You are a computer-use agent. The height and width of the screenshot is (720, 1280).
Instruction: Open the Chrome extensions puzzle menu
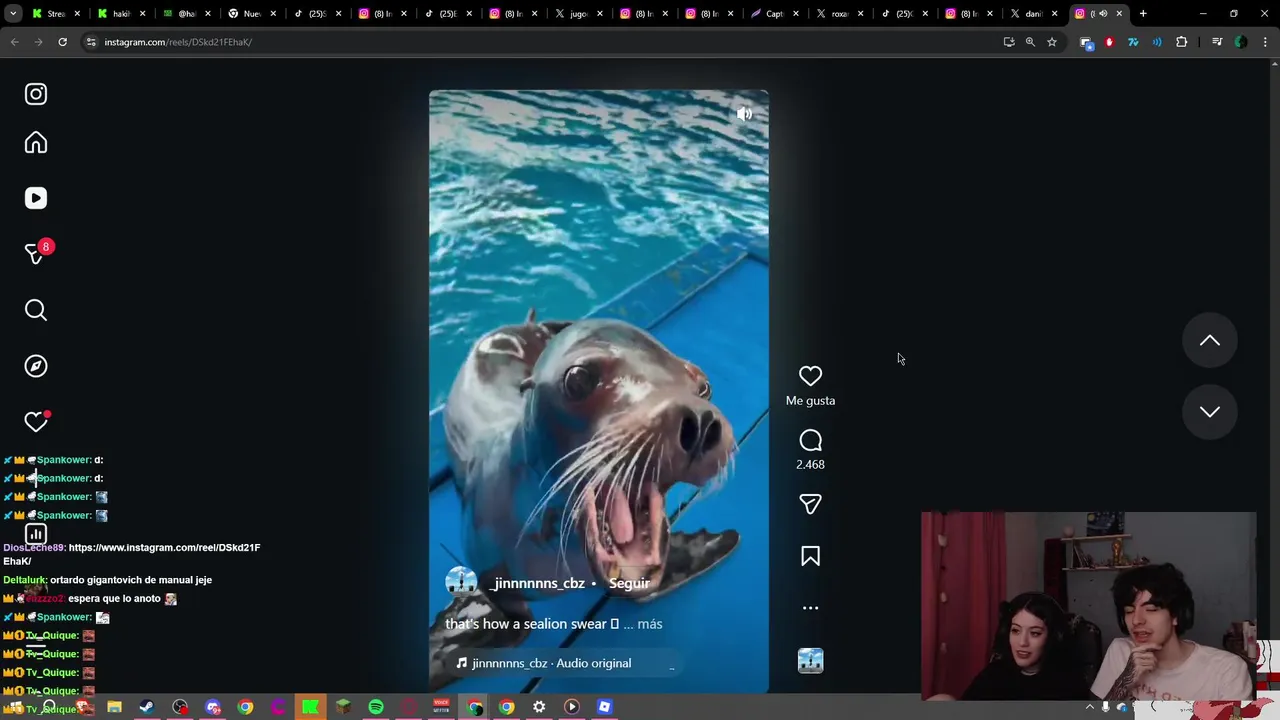[x=1182, y=42]
